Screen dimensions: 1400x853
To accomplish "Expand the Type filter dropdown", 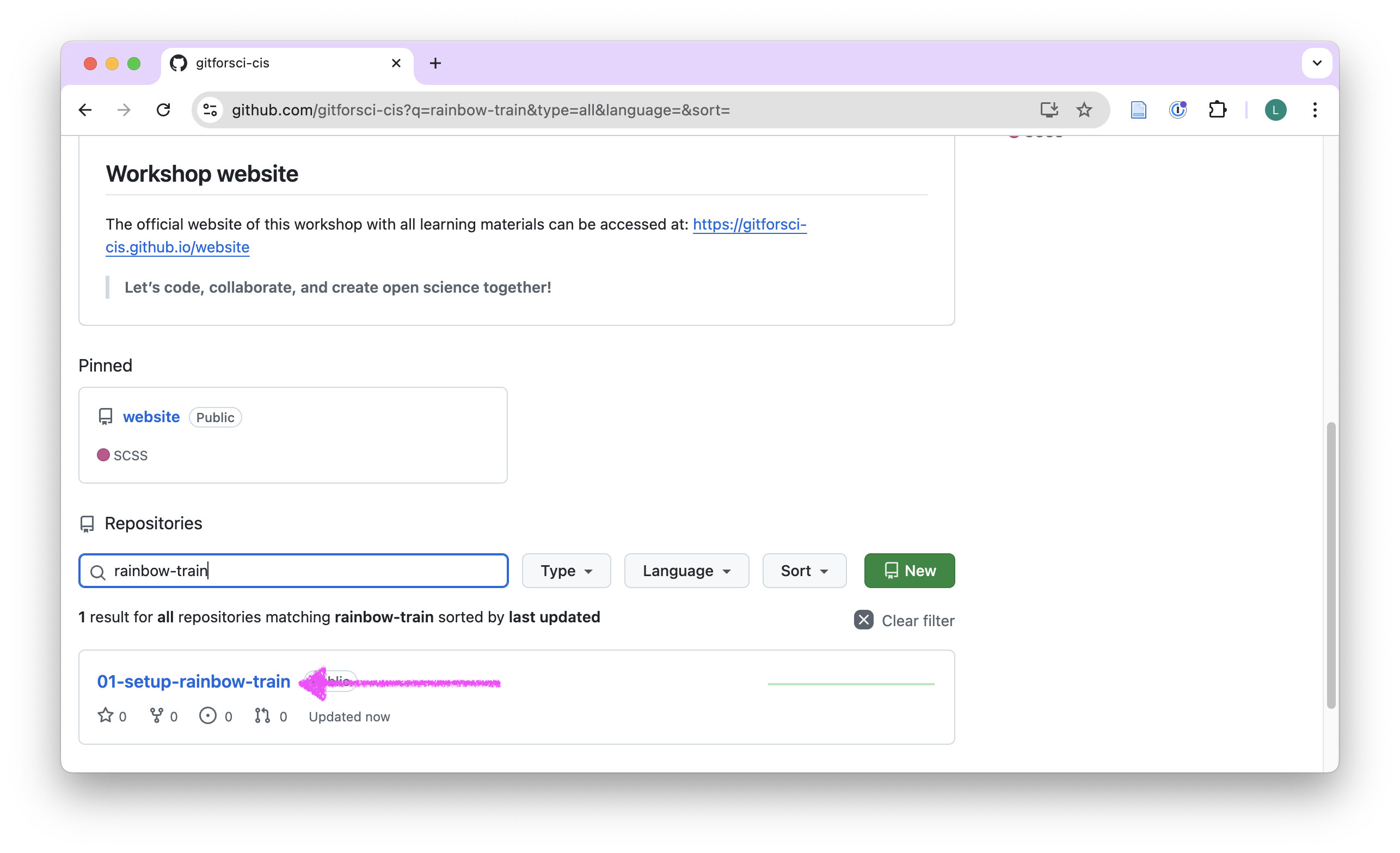I will (x=567, y=571).
